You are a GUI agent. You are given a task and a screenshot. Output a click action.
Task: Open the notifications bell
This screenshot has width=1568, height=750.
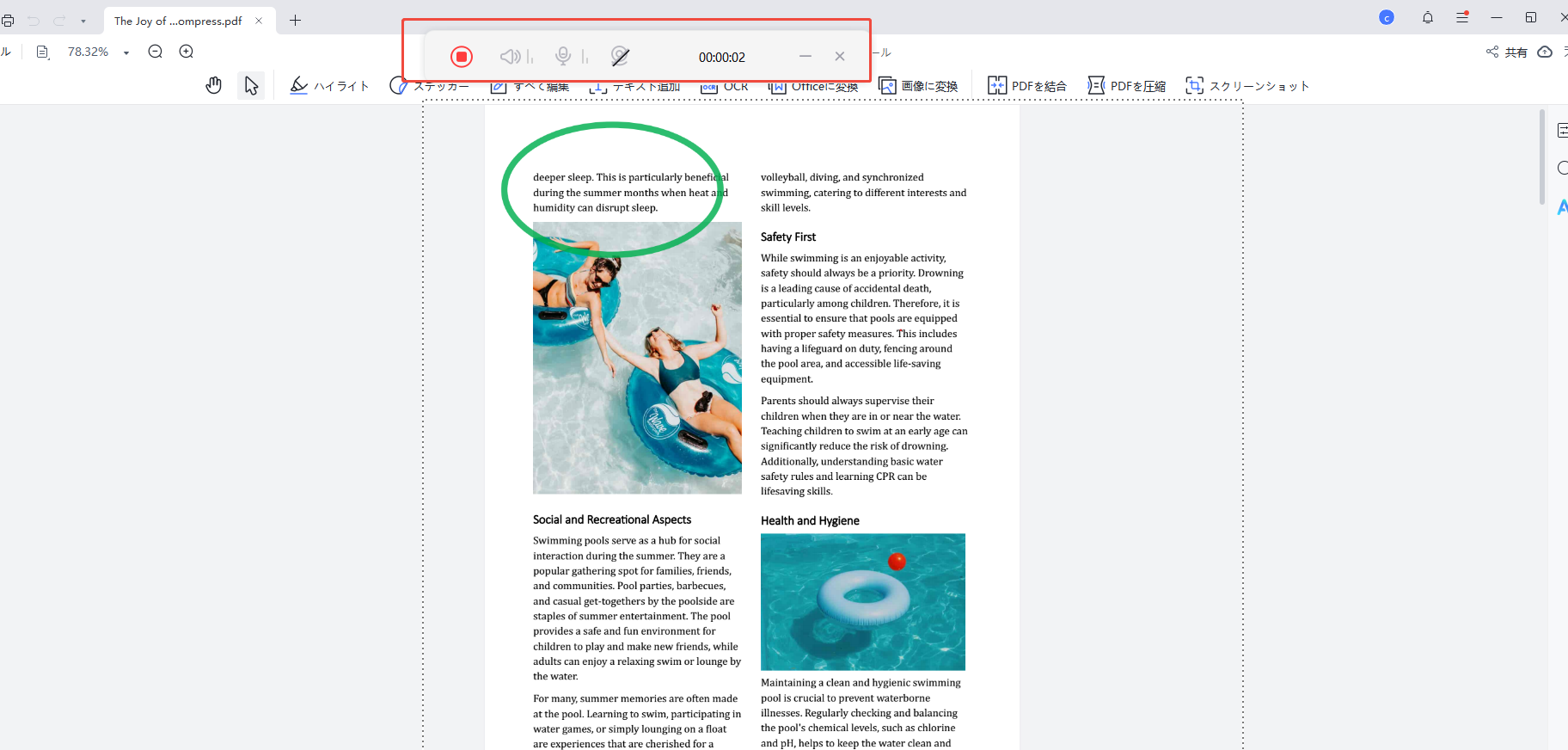tap(1428, 17)
